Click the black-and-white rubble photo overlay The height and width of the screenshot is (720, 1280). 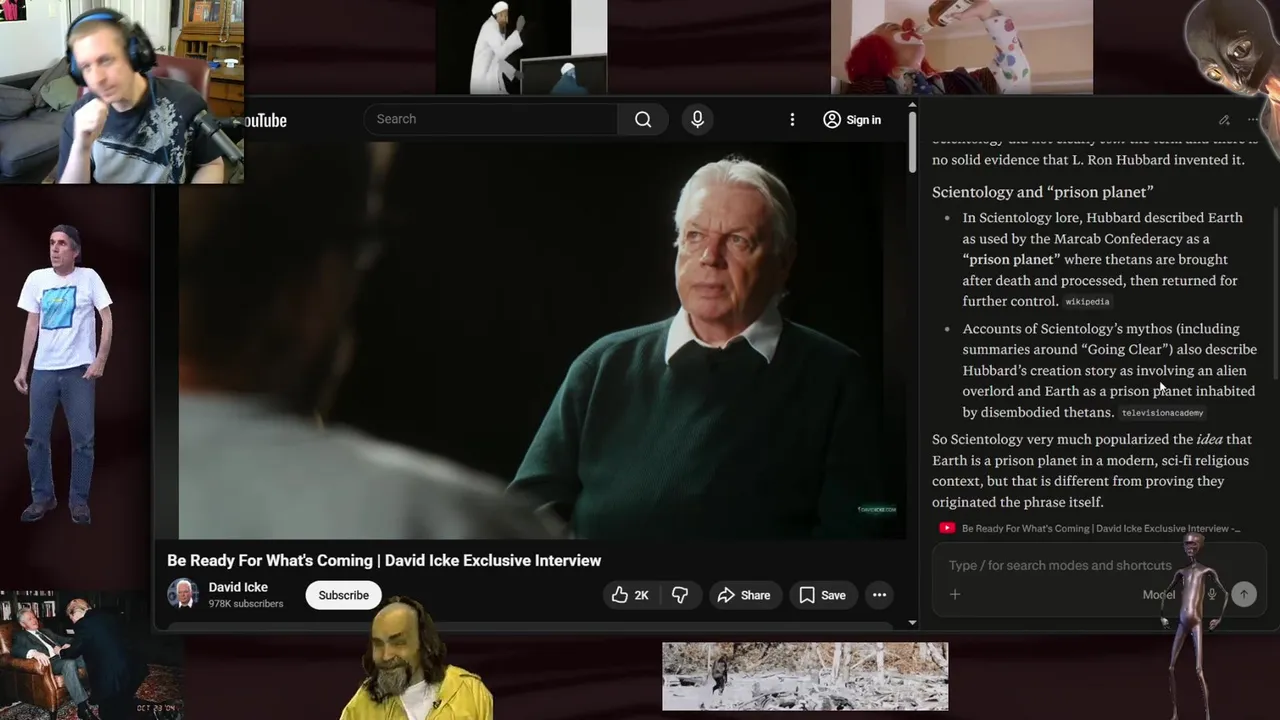[805, 676]
